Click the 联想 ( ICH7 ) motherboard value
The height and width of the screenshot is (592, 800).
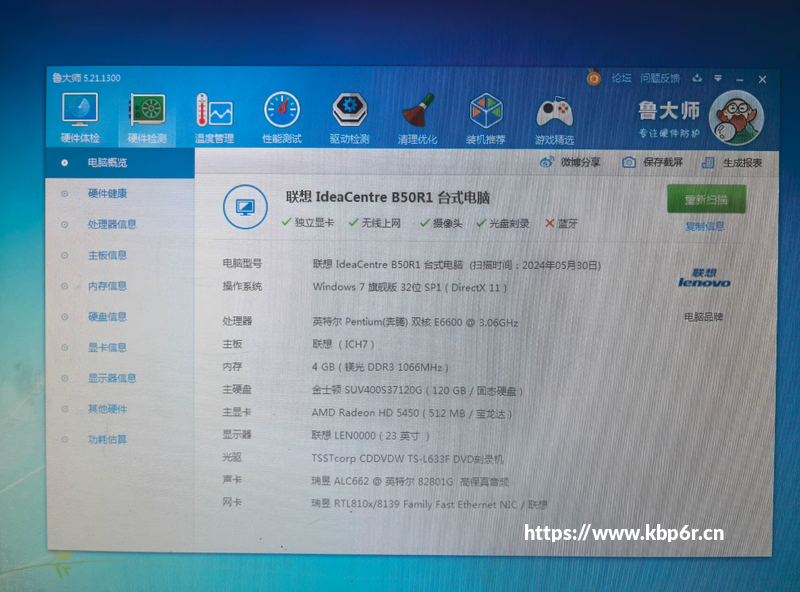(343, 344)
